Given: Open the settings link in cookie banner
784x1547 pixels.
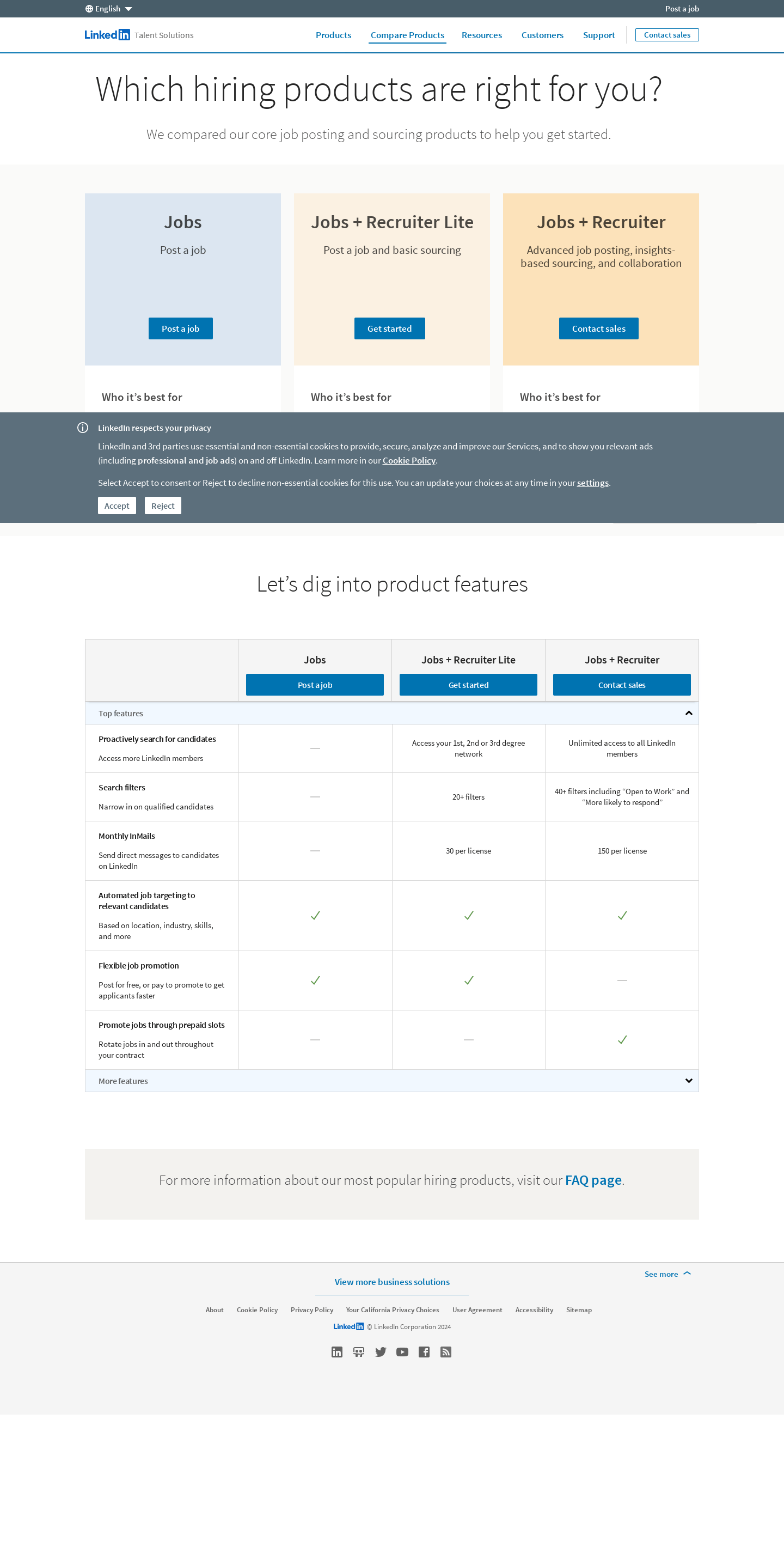Looking at the screenshot, I should [592, 482].
